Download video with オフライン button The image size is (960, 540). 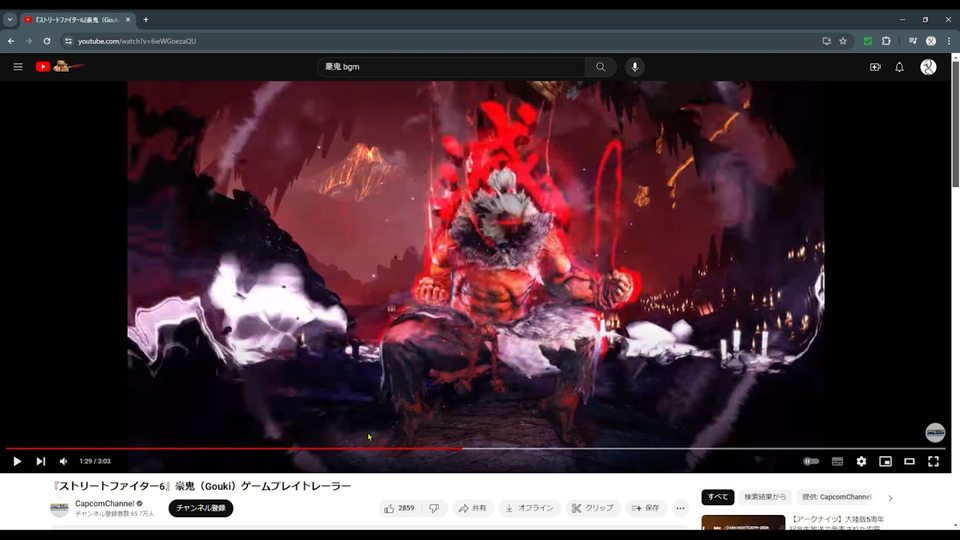pyautogui.click(x=530, y=508)
